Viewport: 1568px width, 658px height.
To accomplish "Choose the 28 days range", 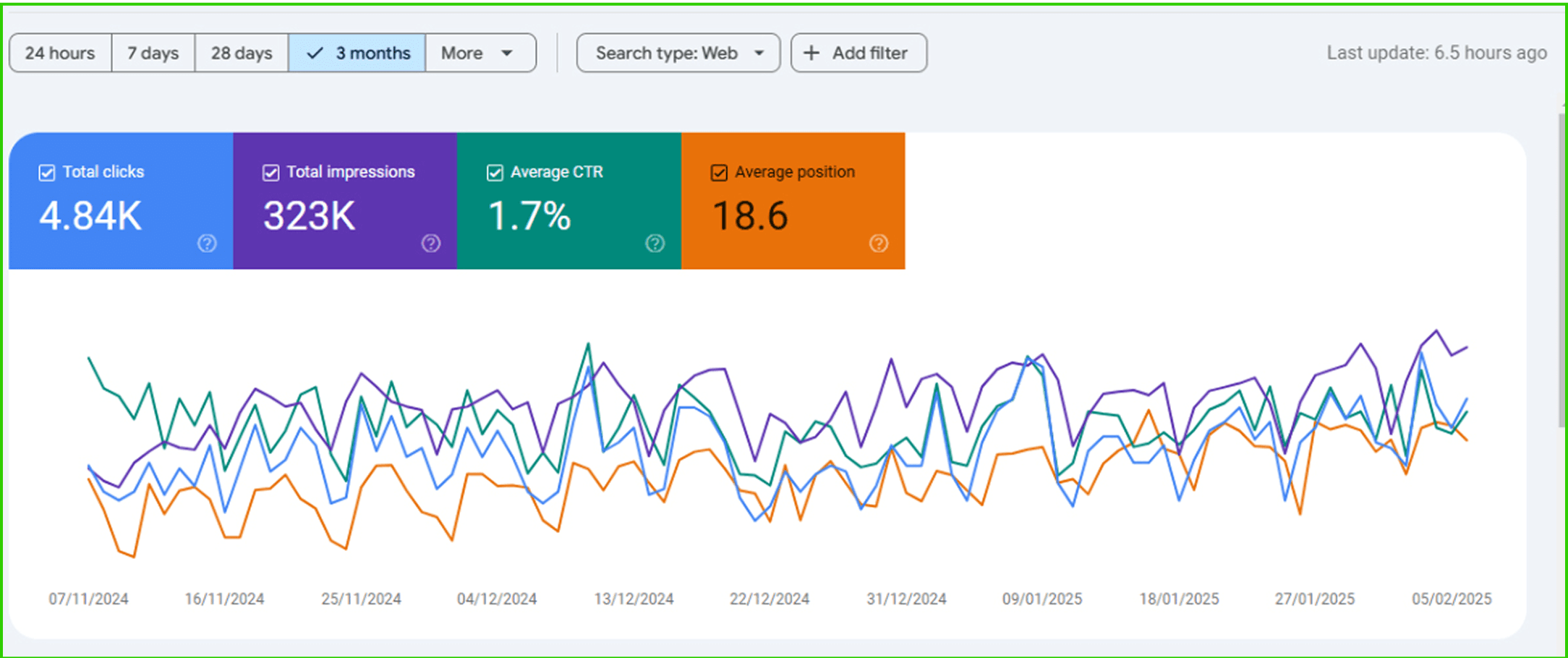I will click(x=242, y=53).
